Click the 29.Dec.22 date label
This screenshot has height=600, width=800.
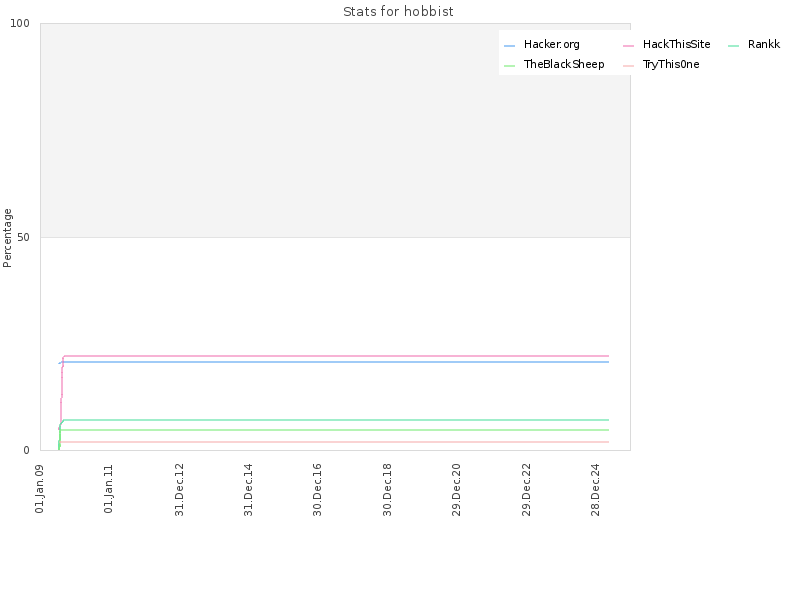pos(526,490)
